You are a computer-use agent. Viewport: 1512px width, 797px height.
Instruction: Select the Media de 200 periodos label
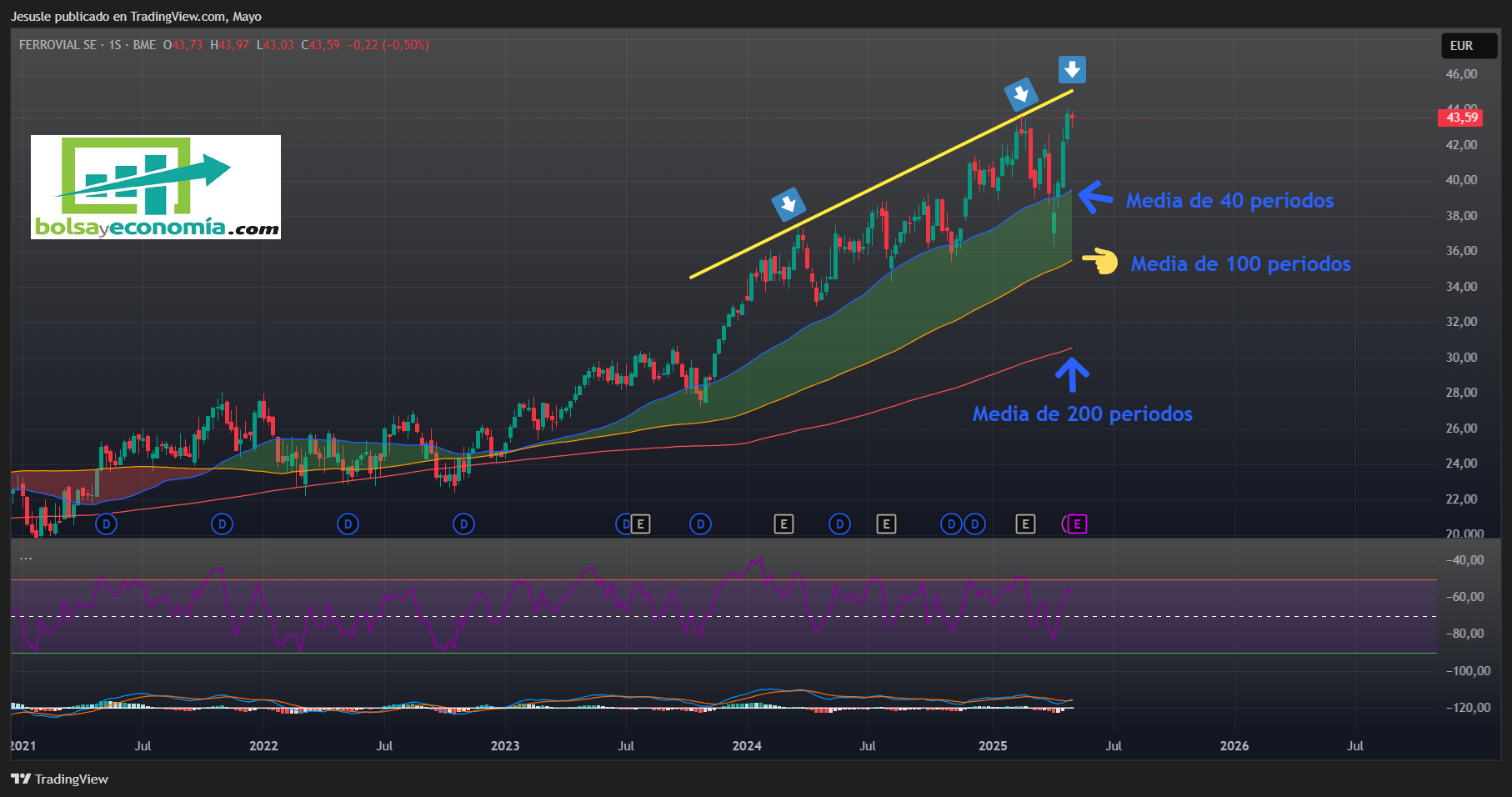point(1082,414)
